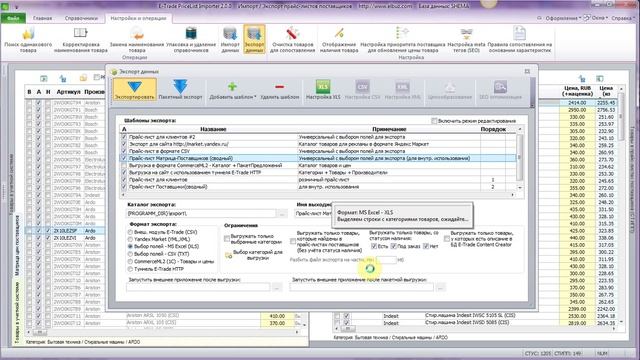
Task: Open 'Отображение наличия товара' setting
Action: 340,40
